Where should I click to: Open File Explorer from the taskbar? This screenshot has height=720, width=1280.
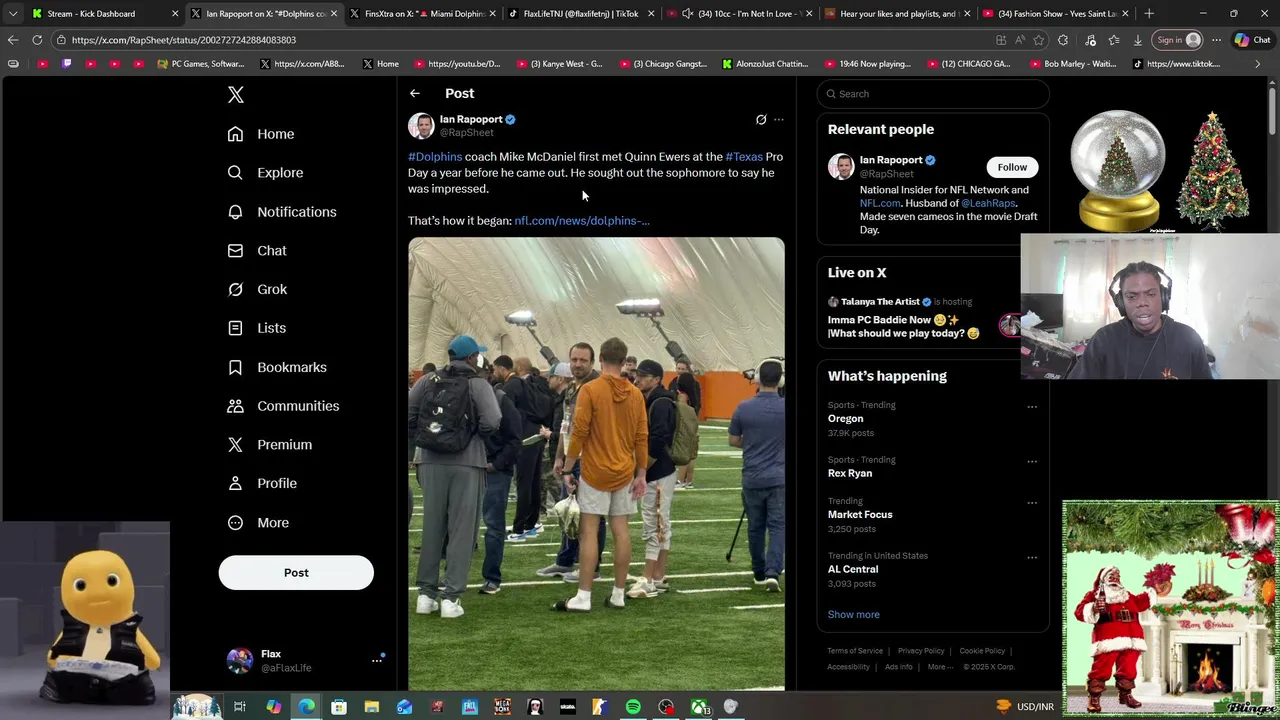371,707
